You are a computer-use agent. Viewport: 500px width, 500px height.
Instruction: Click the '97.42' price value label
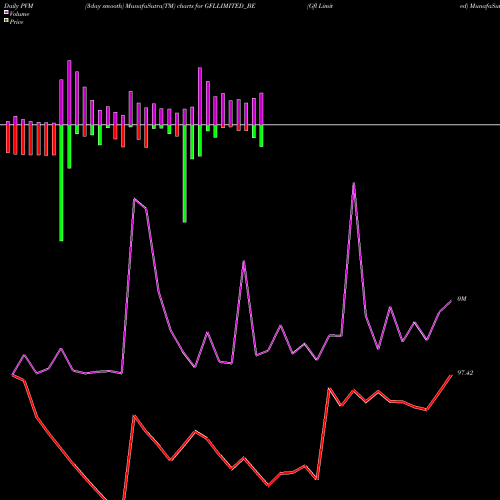pos(465,373)
